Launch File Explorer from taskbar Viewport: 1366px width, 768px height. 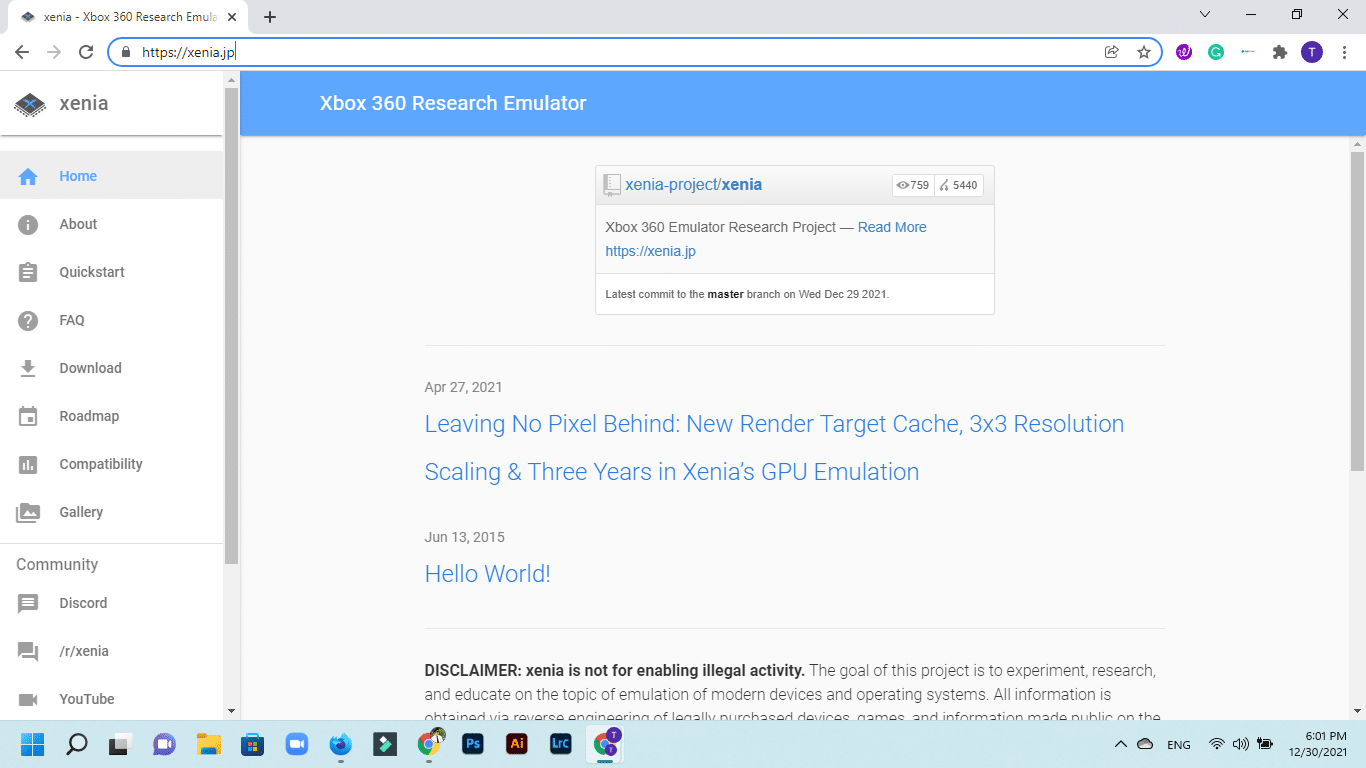pos(208,744)
